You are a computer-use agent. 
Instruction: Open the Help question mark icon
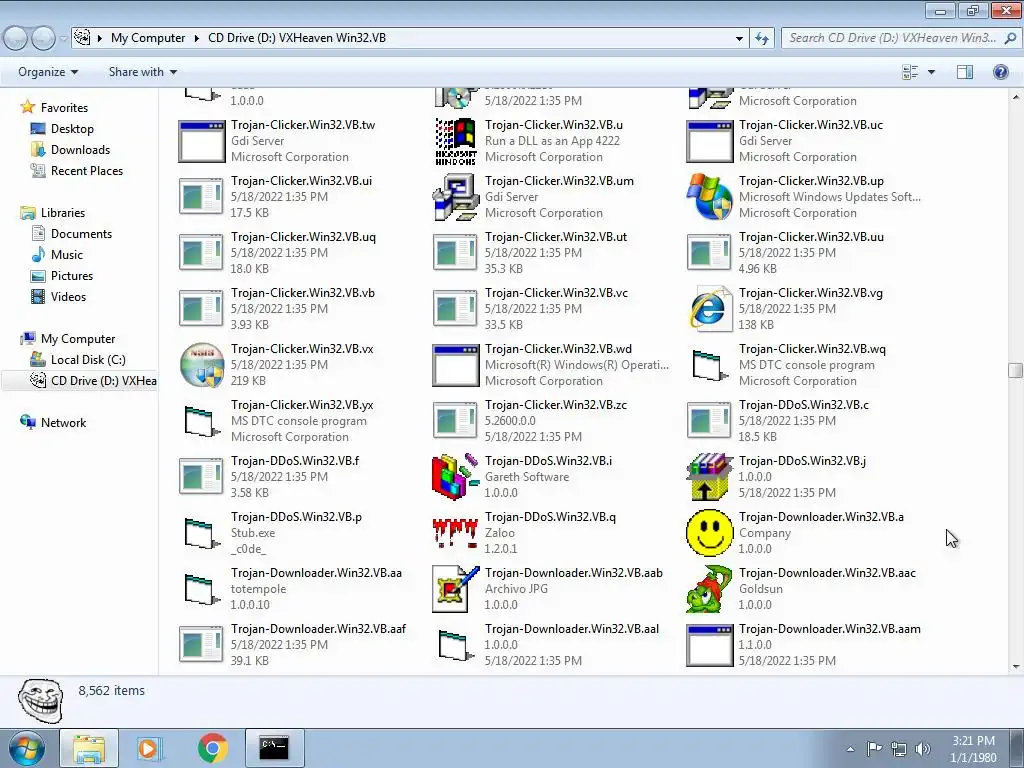[1000, 72]
